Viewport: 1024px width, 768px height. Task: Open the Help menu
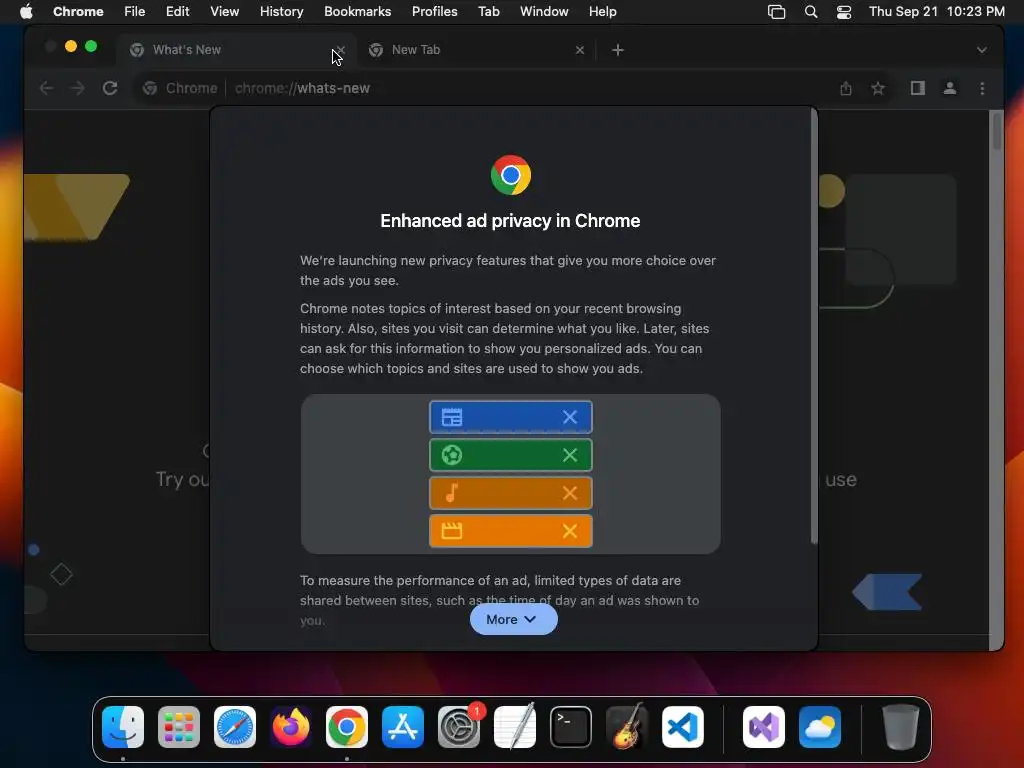point(603,12)
